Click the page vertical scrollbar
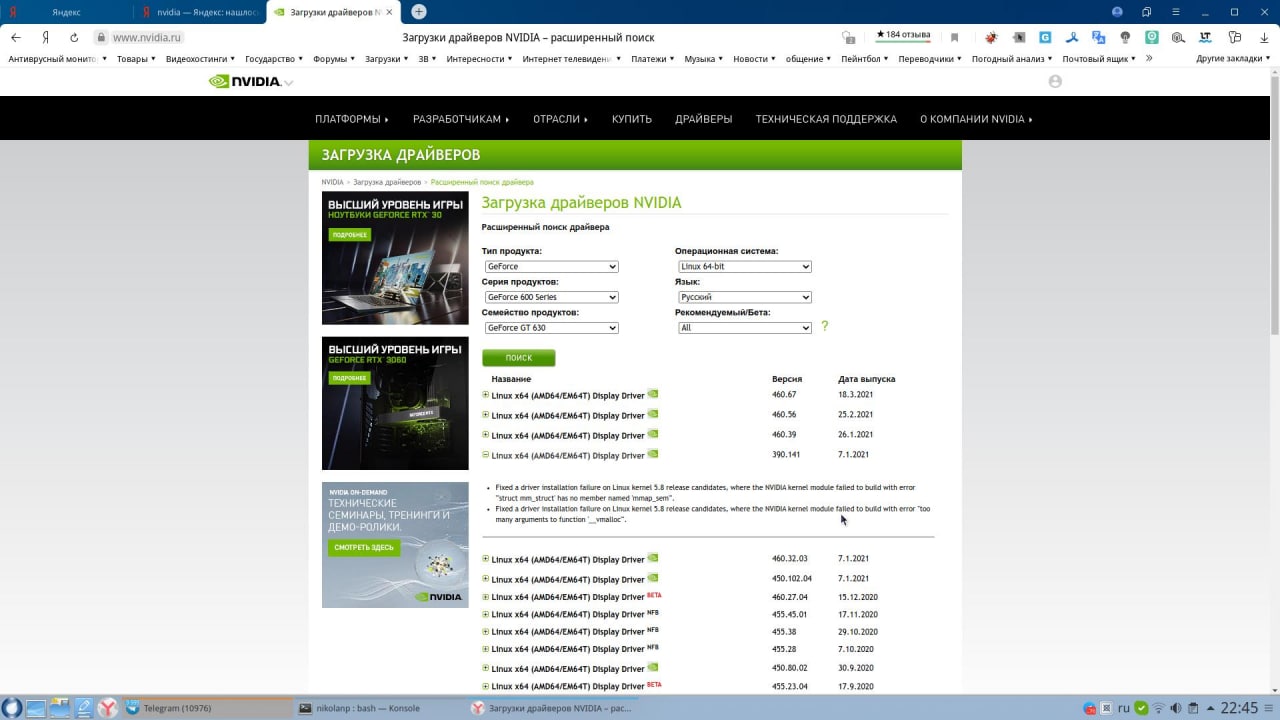Screen dimensions: 1280x720 click(1274, 205)
